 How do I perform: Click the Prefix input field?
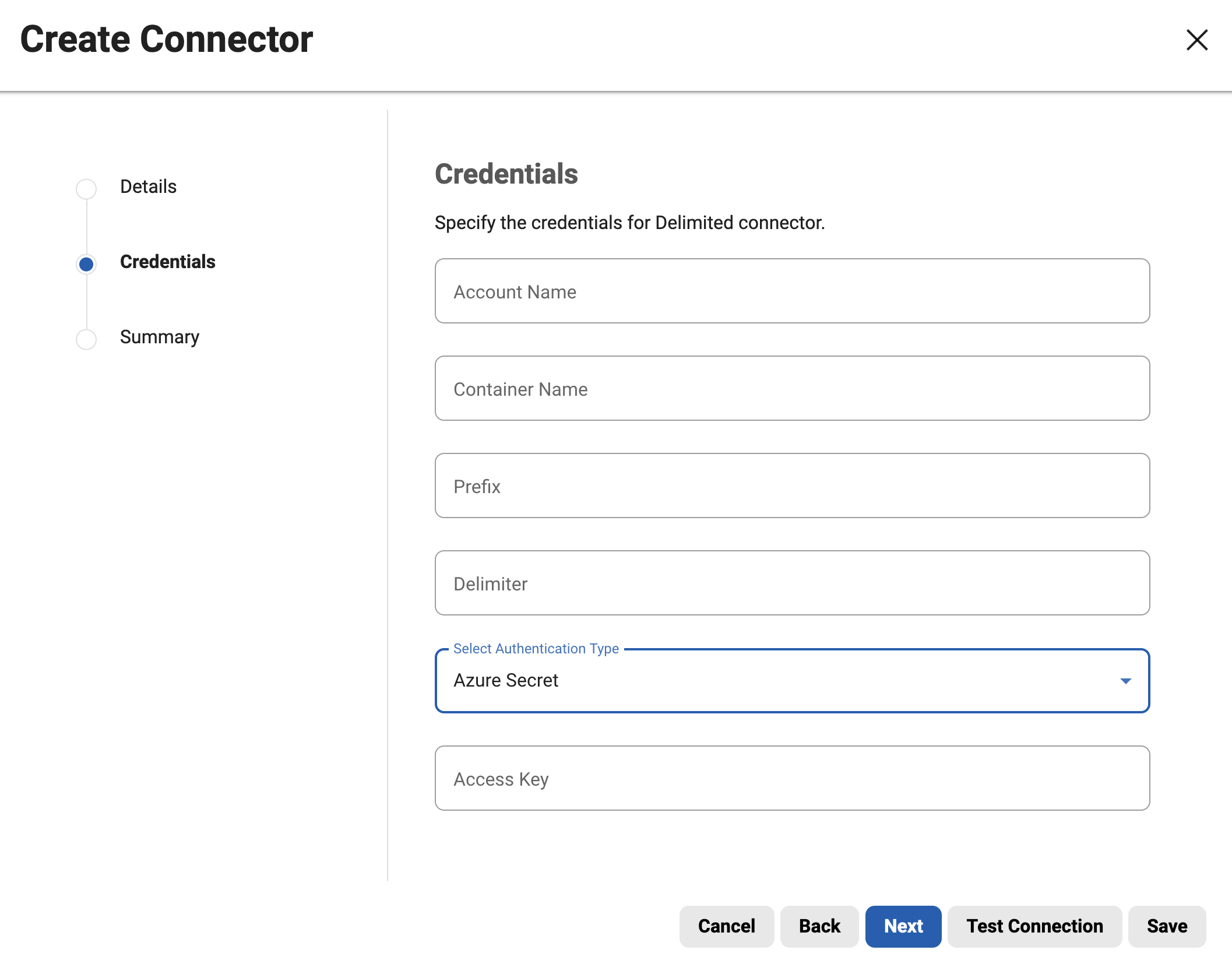791,485
